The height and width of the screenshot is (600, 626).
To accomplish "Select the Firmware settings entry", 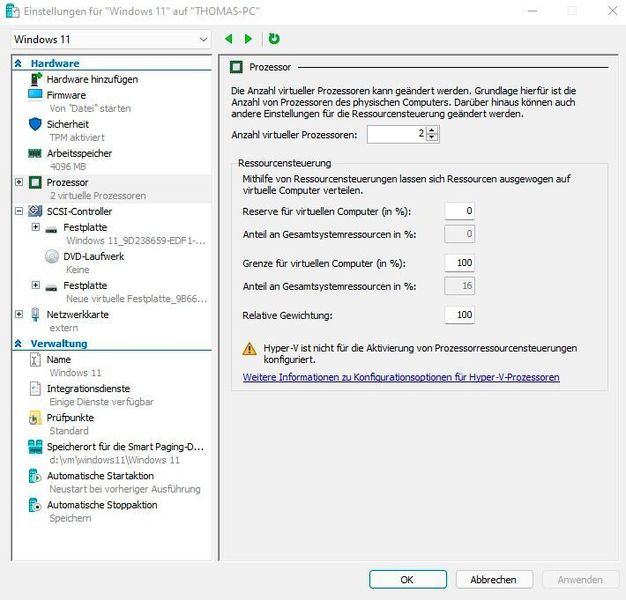I will 66,95.
